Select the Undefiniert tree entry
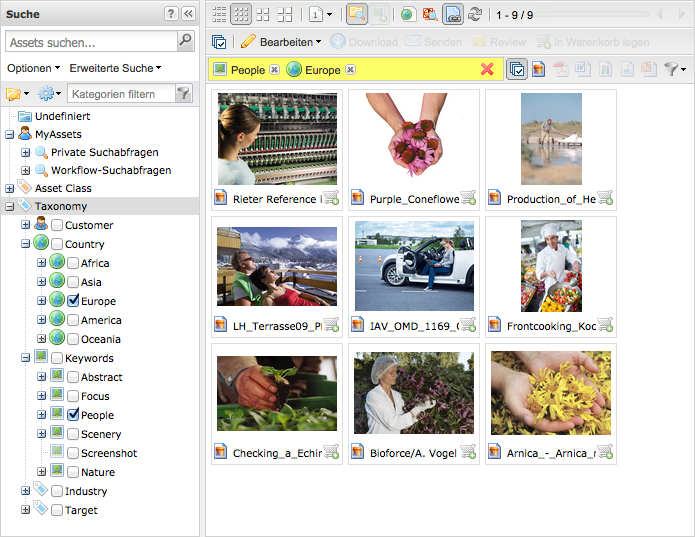The height and width of the screenshot is (537, 695). coord(62,116)
